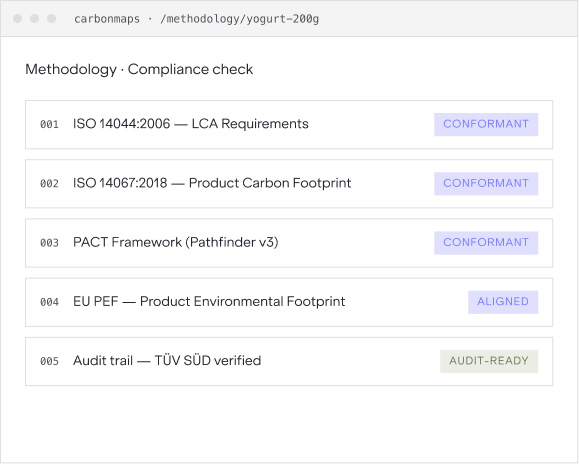Click the ALIGNED status badge
The image size is (579, 464).
click(x=503, y=302)
